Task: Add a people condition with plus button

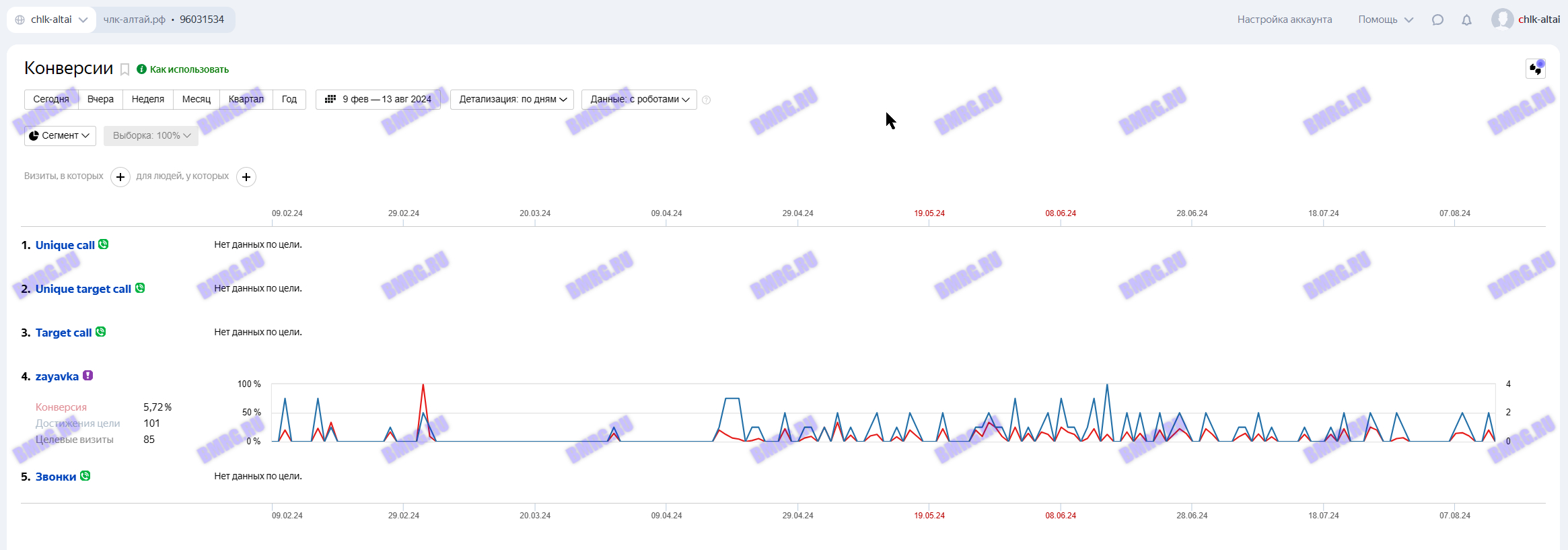Action: 246,177
